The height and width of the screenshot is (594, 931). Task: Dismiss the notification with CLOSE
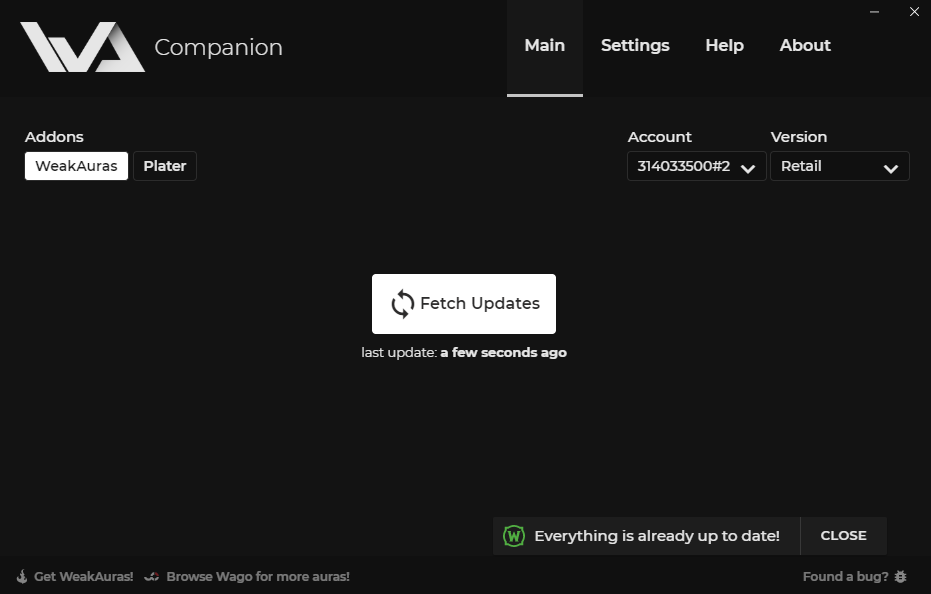point(843,535)
